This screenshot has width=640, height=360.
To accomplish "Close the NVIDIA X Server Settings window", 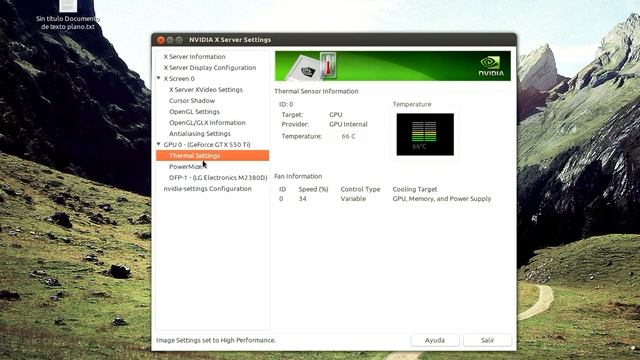I will (160, 40).
